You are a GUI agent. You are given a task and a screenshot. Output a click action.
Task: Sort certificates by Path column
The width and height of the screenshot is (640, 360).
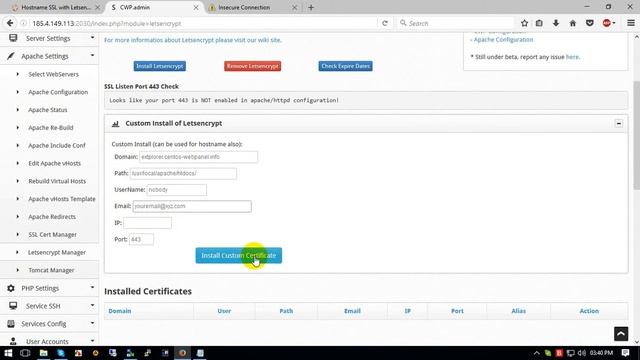point(286,311)
